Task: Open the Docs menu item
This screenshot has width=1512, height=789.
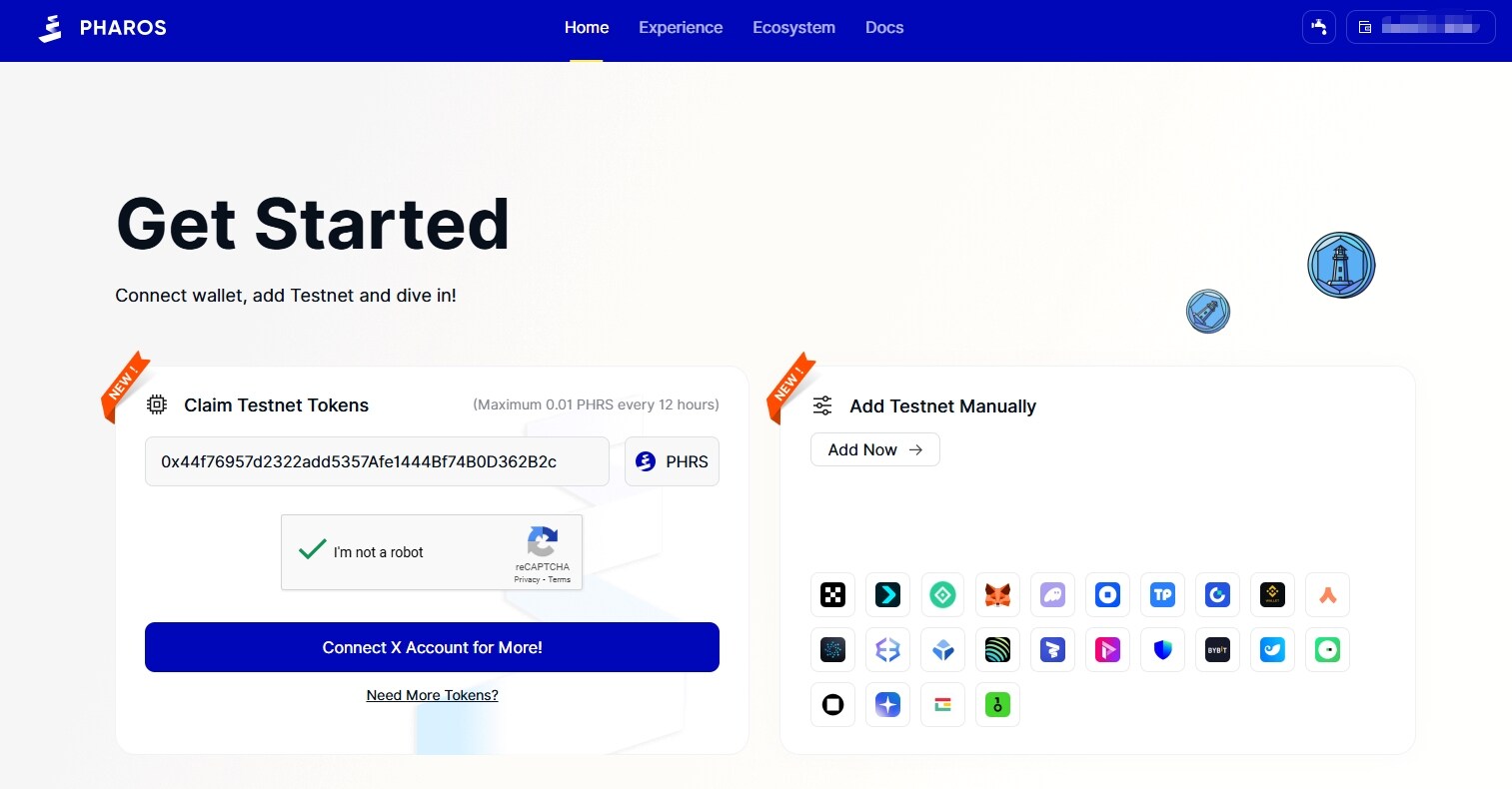Action: pos(884,28)
